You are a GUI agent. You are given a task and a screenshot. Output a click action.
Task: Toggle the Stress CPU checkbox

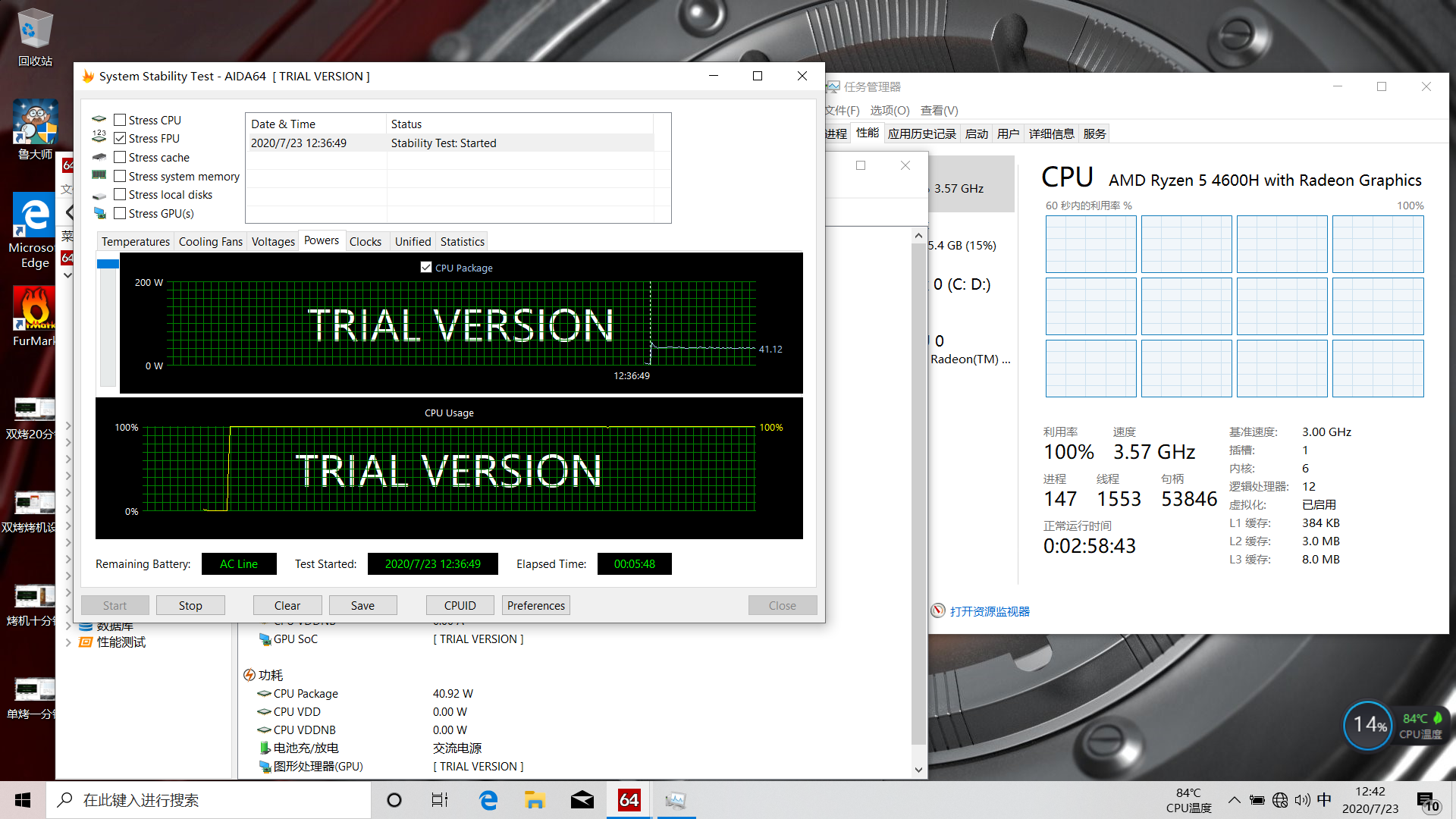click(119, 118)
